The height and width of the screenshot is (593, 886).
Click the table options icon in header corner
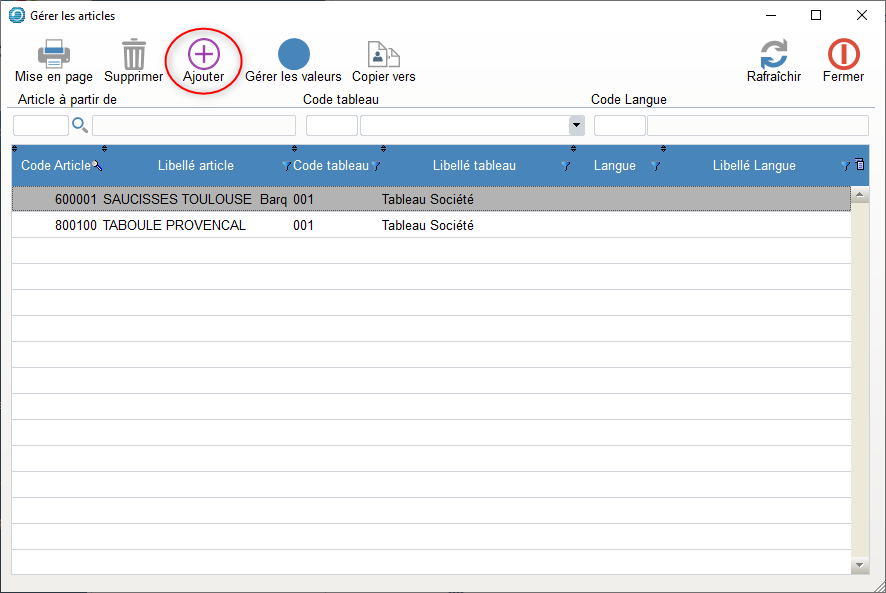click(x=860, y=165)
